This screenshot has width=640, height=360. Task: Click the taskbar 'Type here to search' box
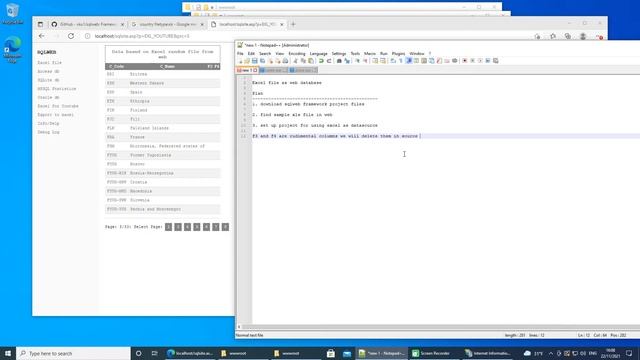pyautogui.click(x=73, y=353)
